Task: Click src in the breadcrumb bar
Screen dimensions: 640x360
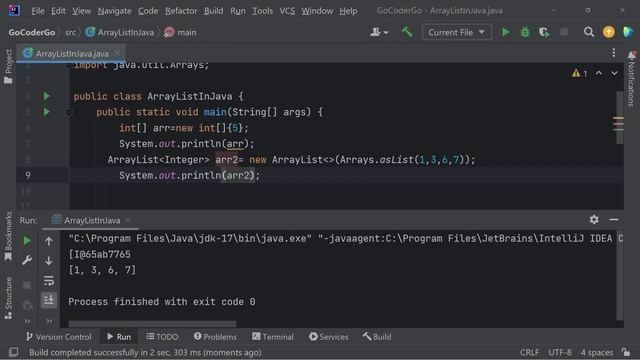Action: (x=70, y=33)
